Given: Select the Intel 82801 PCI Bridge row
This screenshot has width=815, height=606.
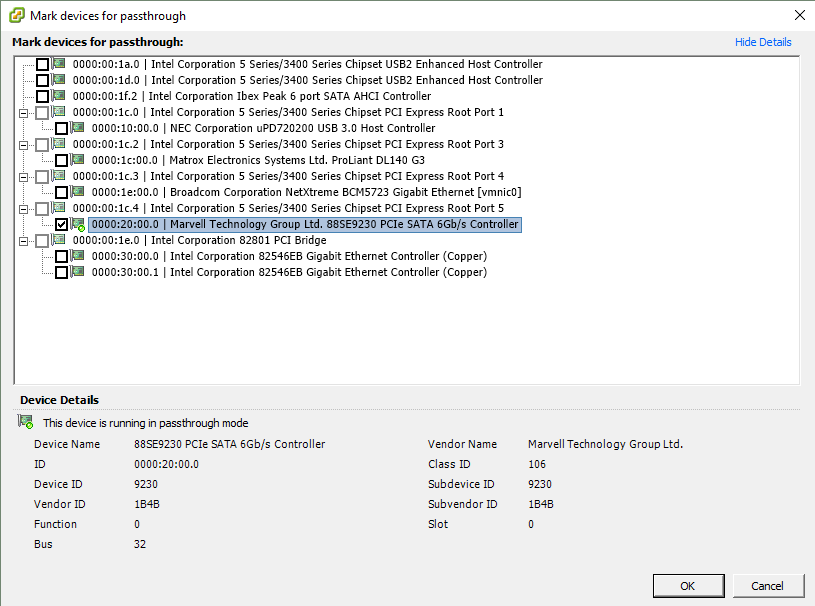Looking at the screenshot, I should [x=200, y=240].
